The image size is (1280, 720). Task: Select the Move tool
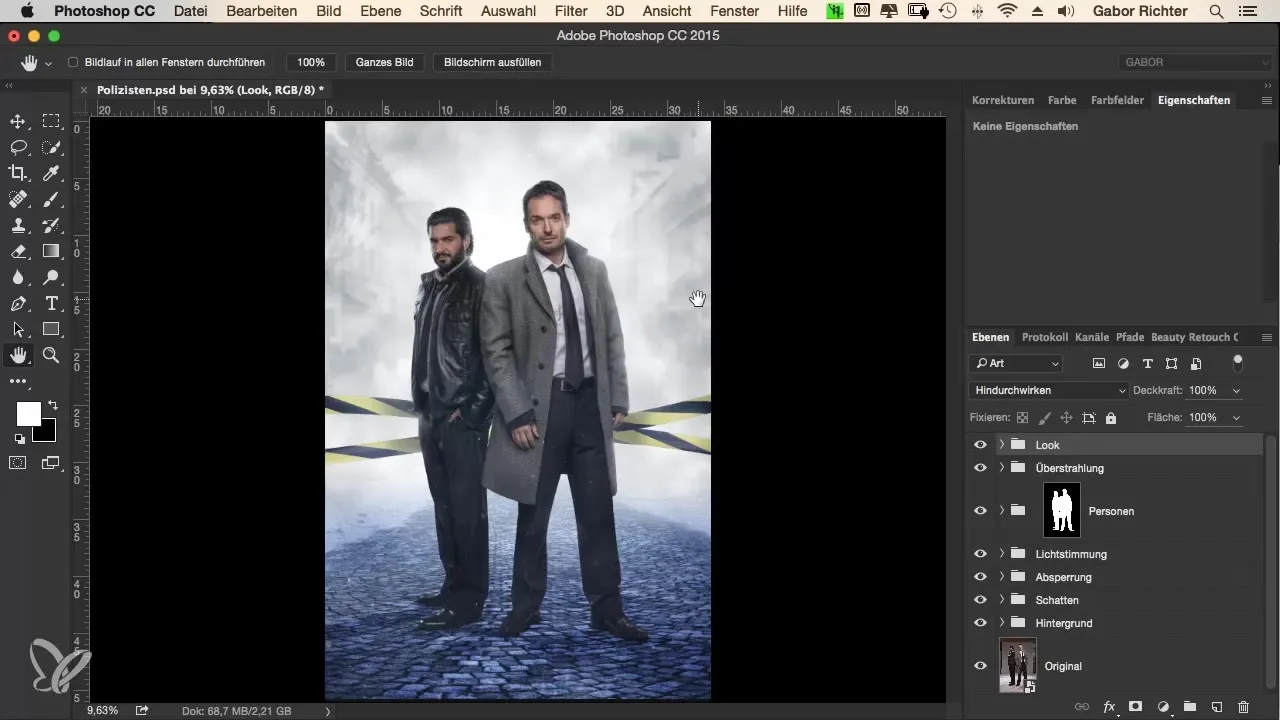18,122
